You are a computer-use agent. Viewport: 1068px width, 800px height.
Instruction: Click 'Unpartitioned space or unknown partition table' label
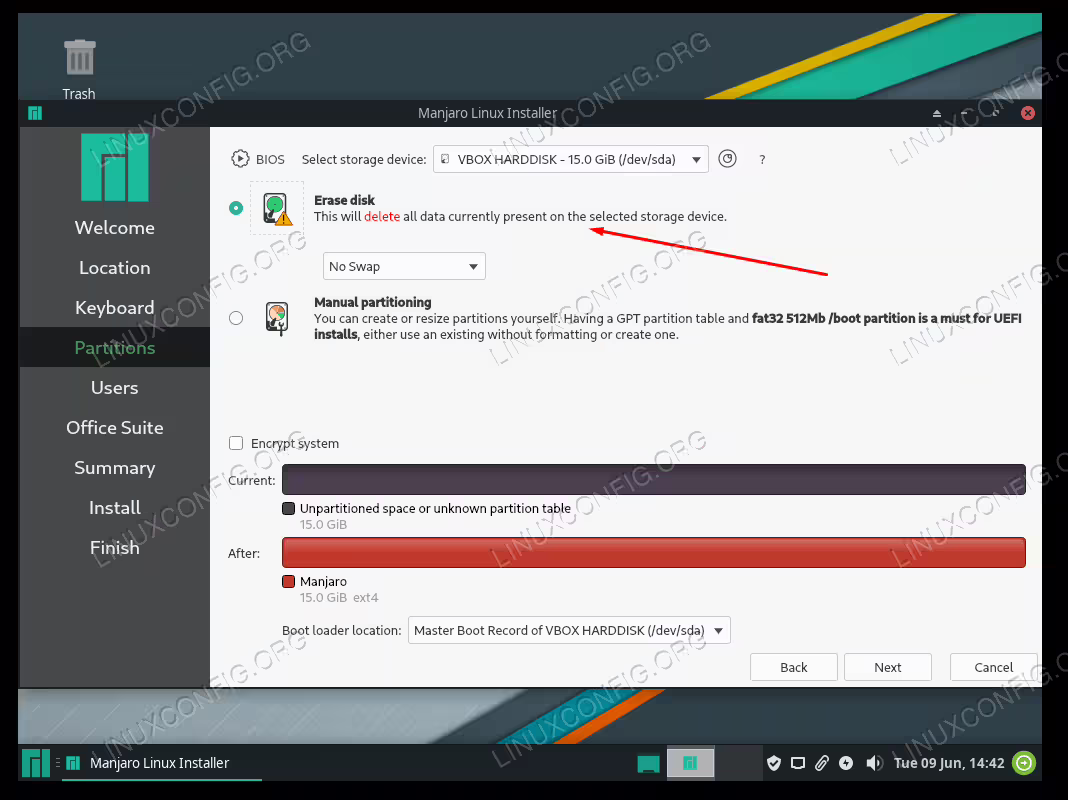(435, 509)
